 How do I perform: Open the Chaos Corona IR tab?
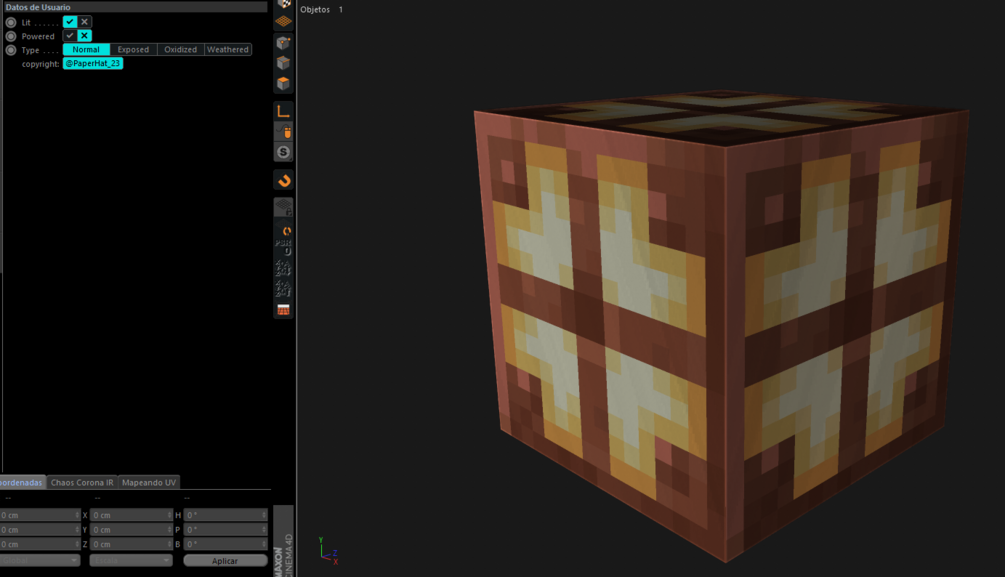point(82,482)
